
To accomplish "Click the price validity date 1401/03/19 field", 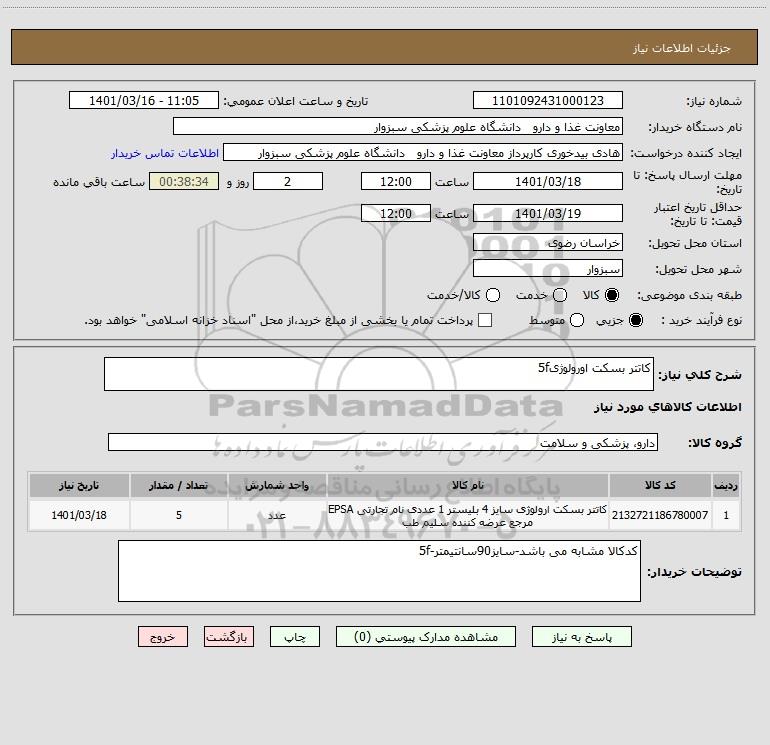I will click(x=548, y=213).
